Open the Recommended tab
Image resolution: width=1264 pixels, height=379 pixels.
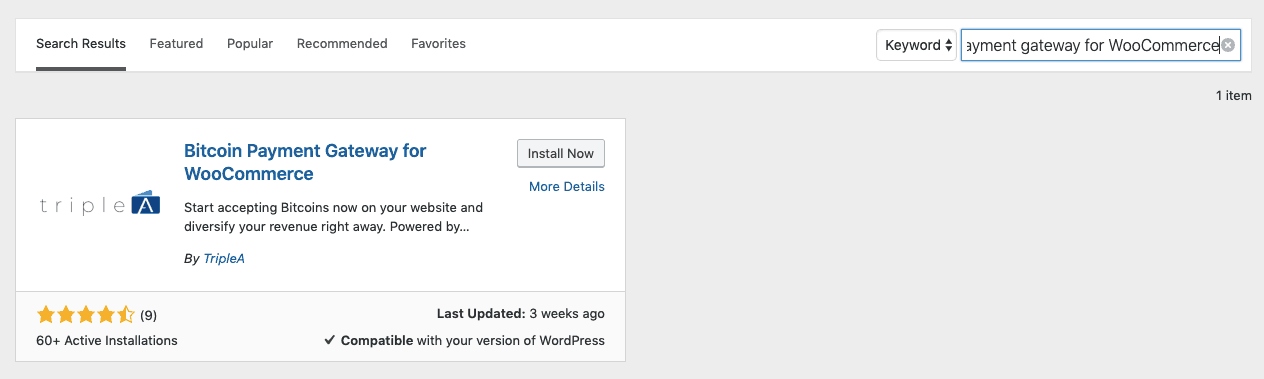[342, 44]
